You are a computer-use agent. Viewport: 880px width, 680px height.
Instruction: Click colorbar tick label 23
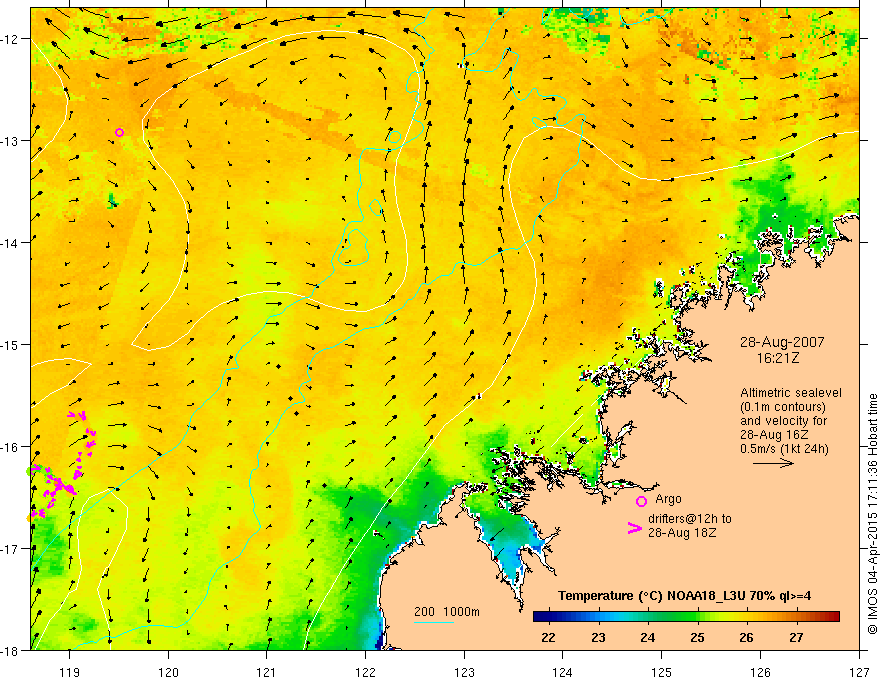coord(598,638)
